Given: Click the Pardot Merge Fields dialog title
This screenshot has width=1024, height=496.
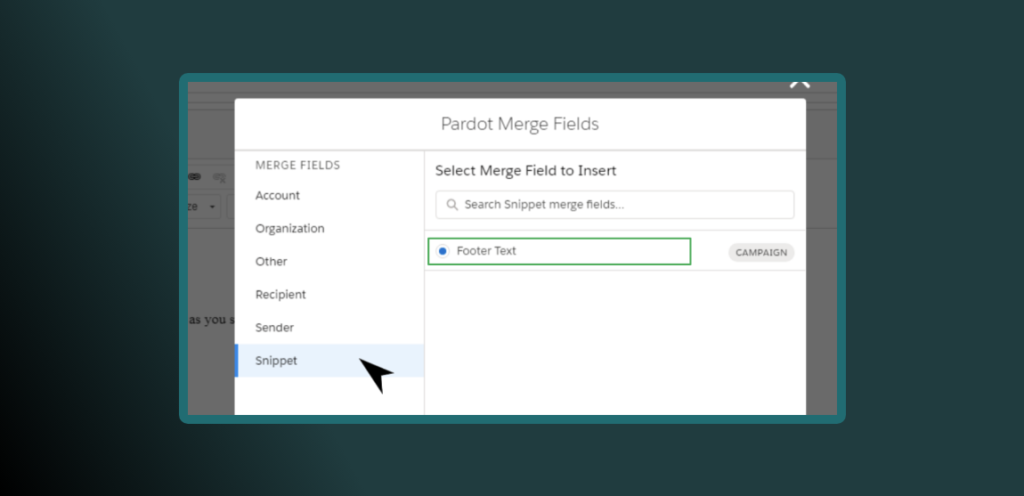Looking at the screenshot, I should click(519, 124).
